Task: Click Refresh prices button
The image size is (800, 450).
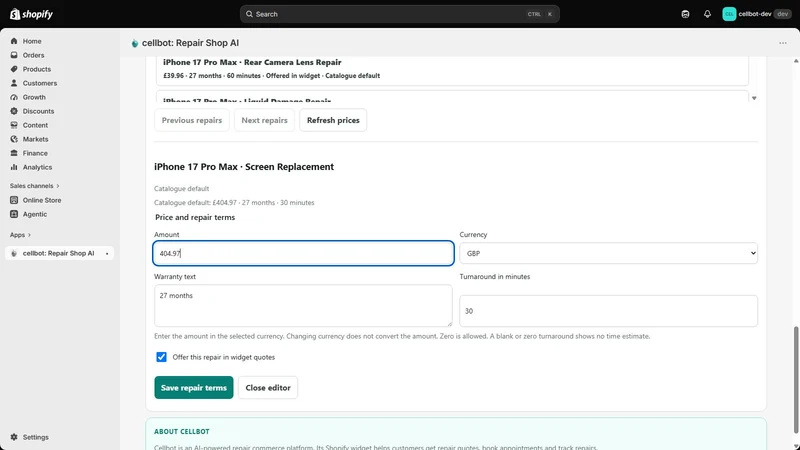Action: [x=333, y=120]
